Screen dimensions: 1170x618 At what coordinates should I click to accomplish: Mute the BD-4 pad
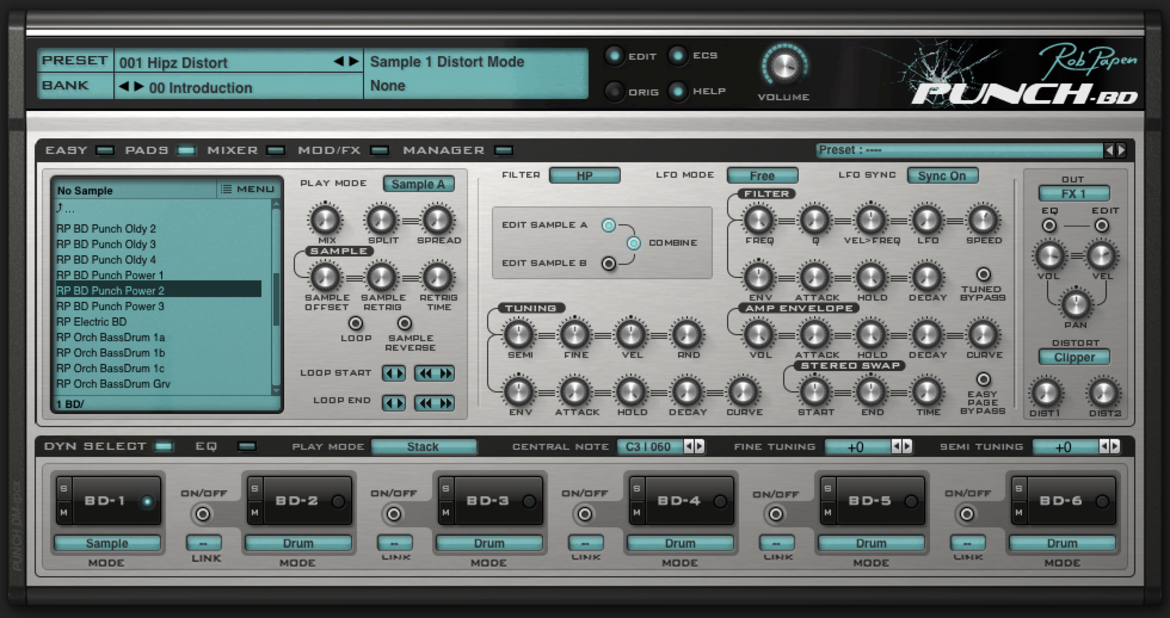click(637, 512)
